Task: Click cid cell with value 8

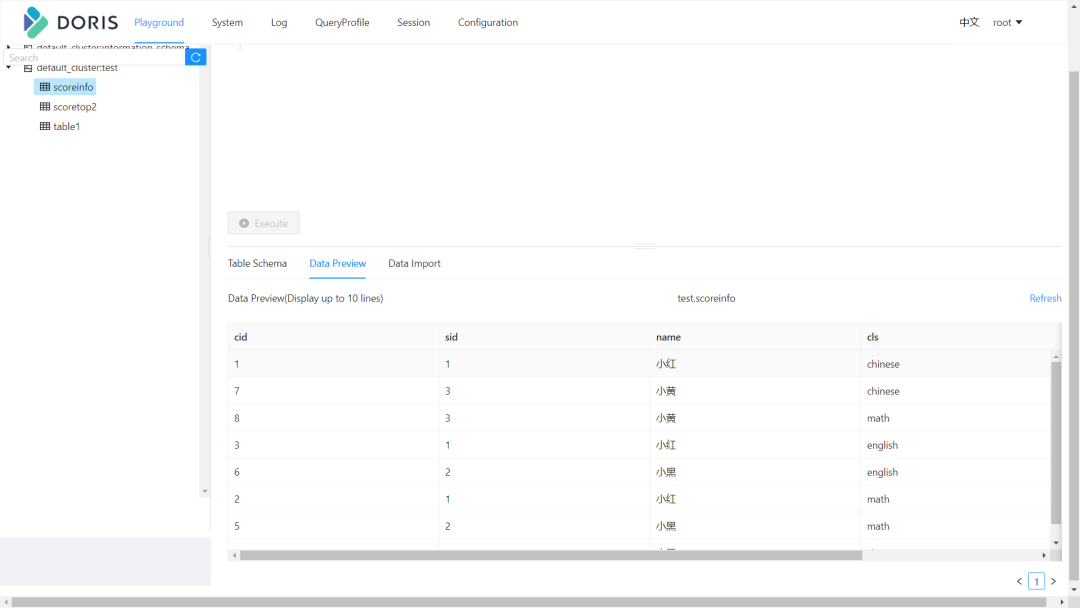Action: (333, 418)
